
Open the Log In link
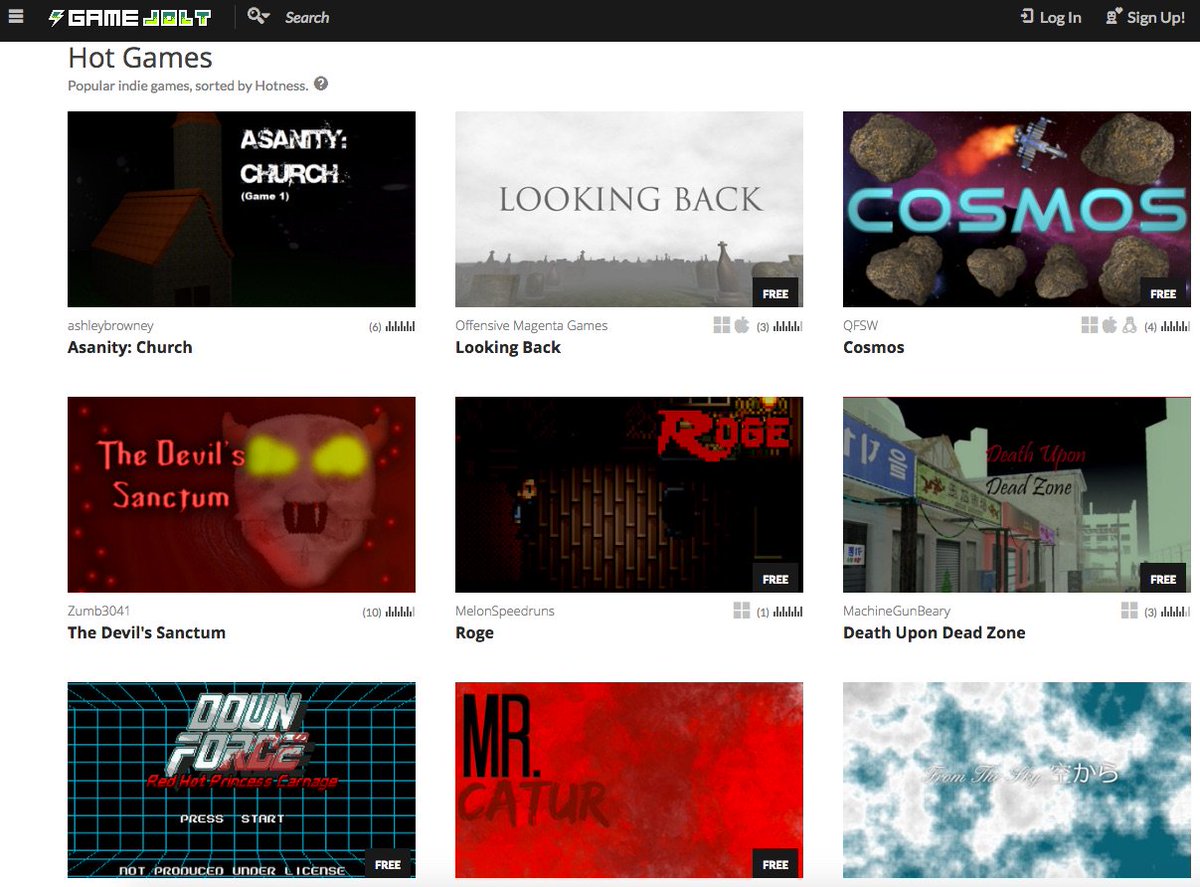(x=1051, y=17)
